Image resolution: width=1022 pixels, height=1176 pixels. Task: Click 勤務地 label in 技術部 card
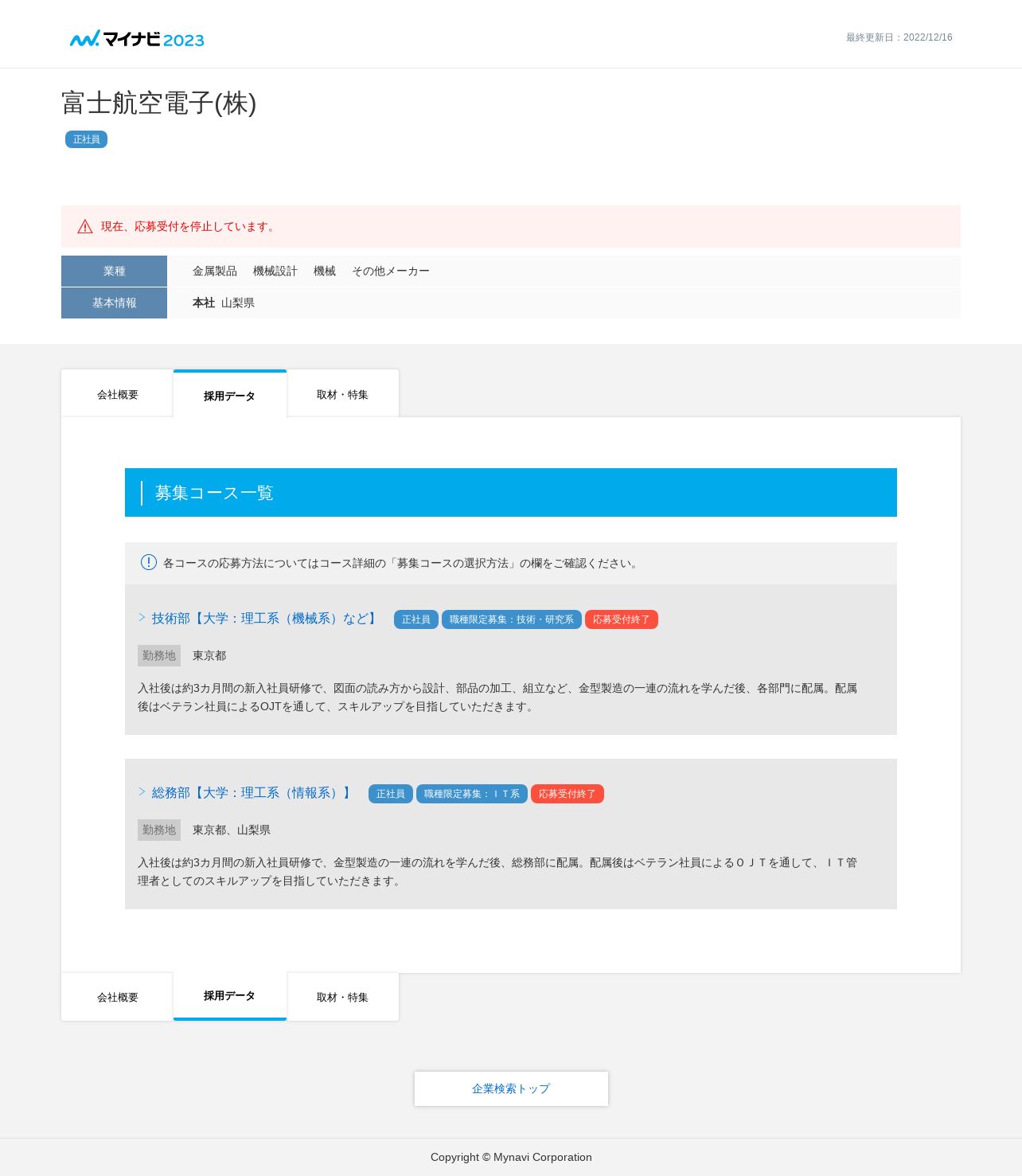click(159, 655)
